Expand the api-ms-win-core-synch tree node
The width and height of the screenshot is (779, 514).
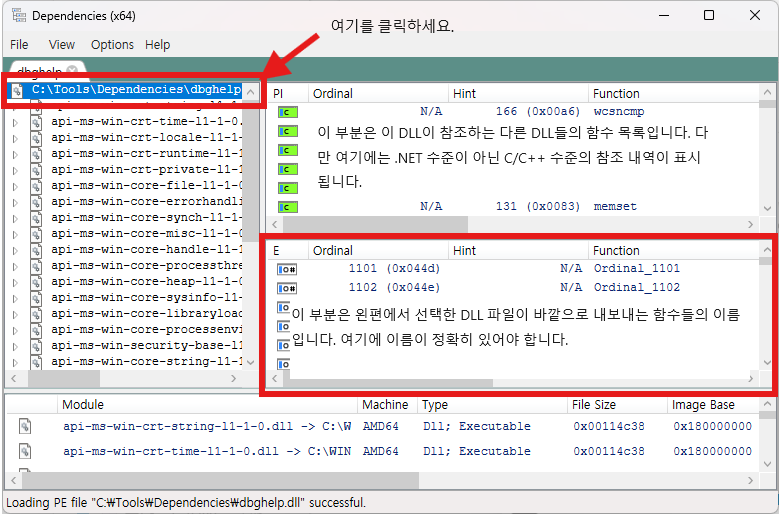click(15, 219)
